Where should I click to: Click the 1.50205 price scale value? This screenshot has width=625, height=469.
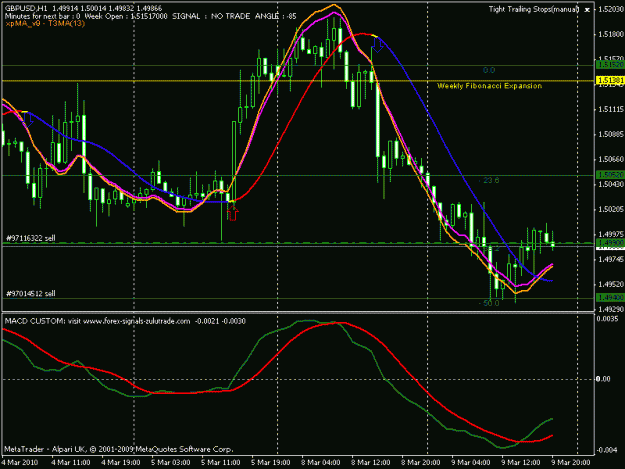[x=611, y=210]
